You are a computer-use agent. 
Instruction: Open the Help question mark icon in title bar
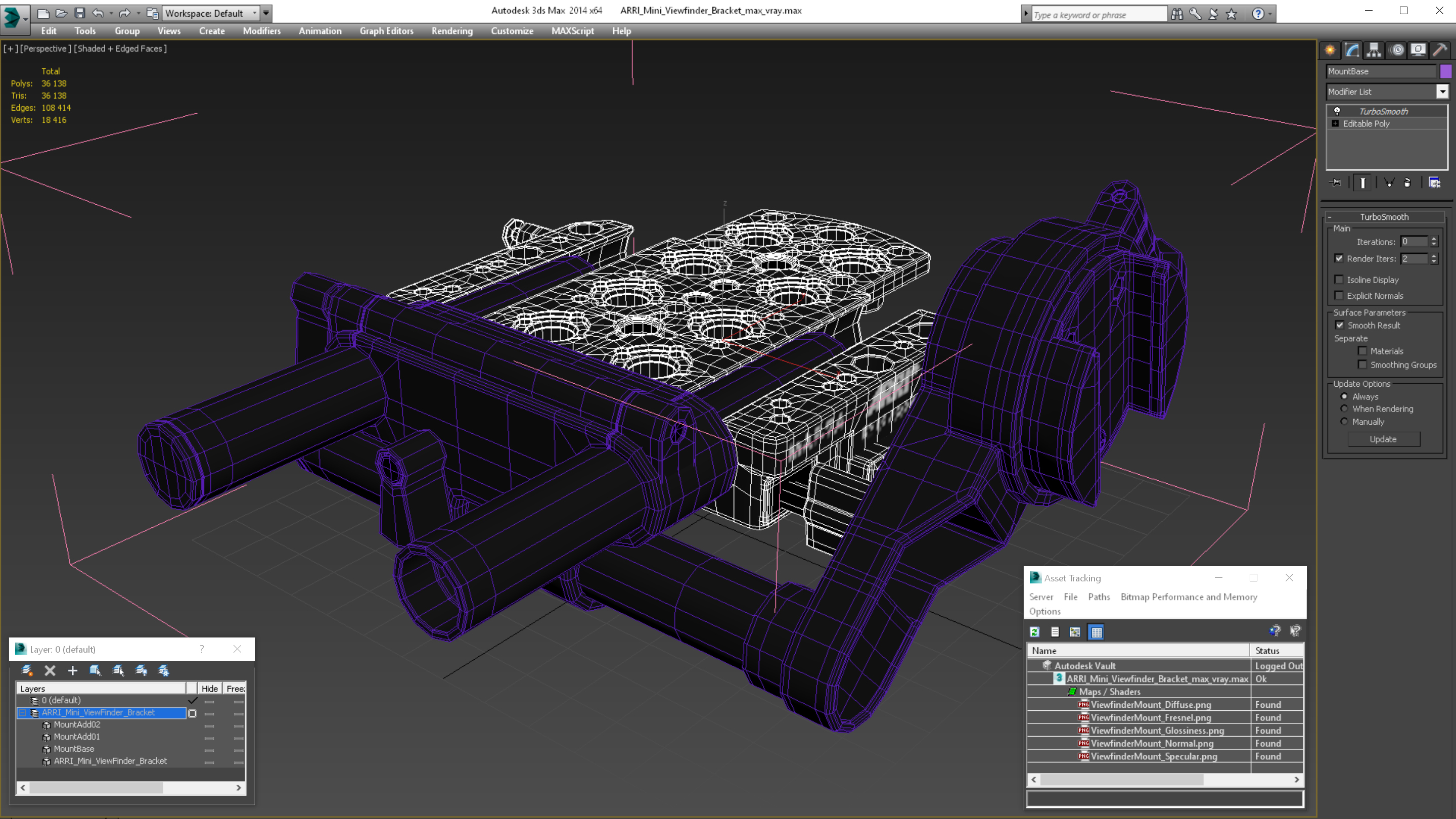(x=1258, y=14)
